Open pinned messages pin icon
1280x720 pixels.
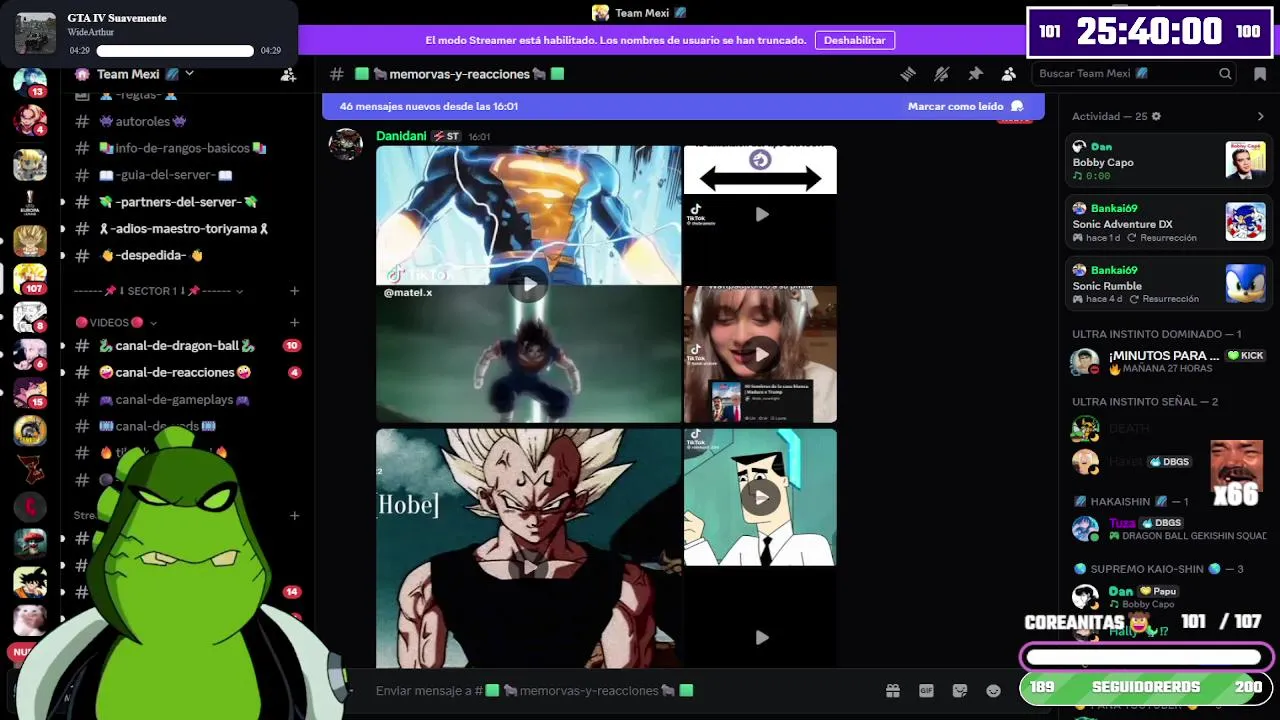pyautogui.click(x=975, y=74)
